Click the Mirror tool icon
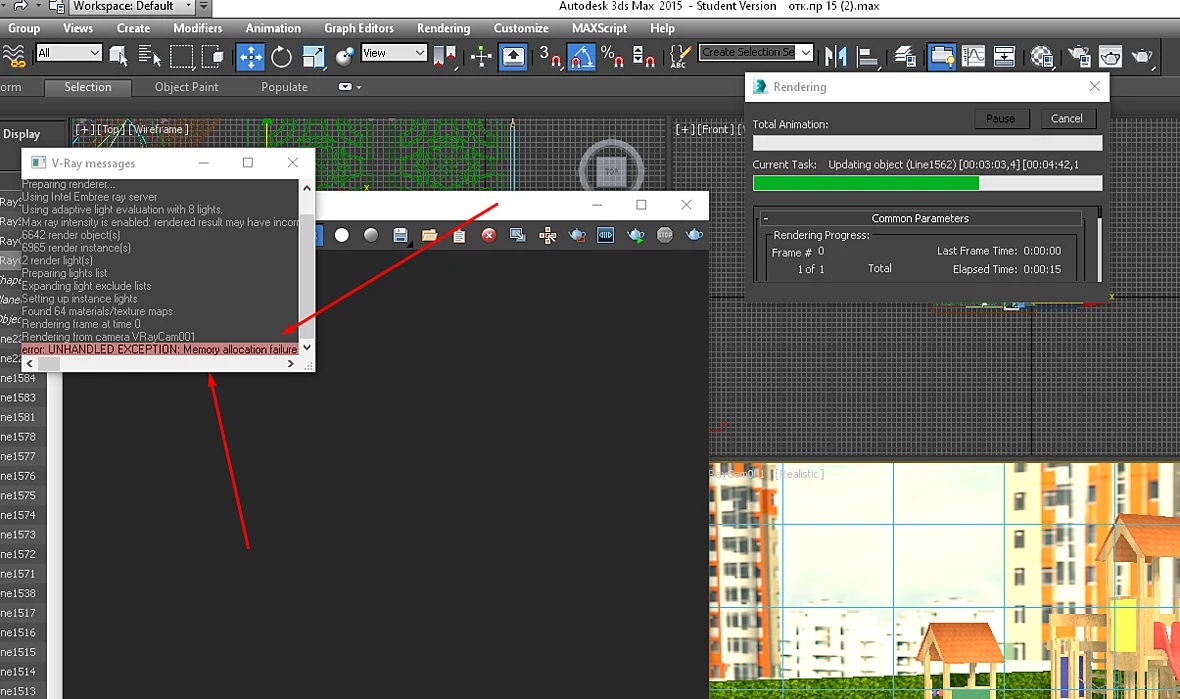This screenshot has width=1180, height=699. (x=836, y=56)
